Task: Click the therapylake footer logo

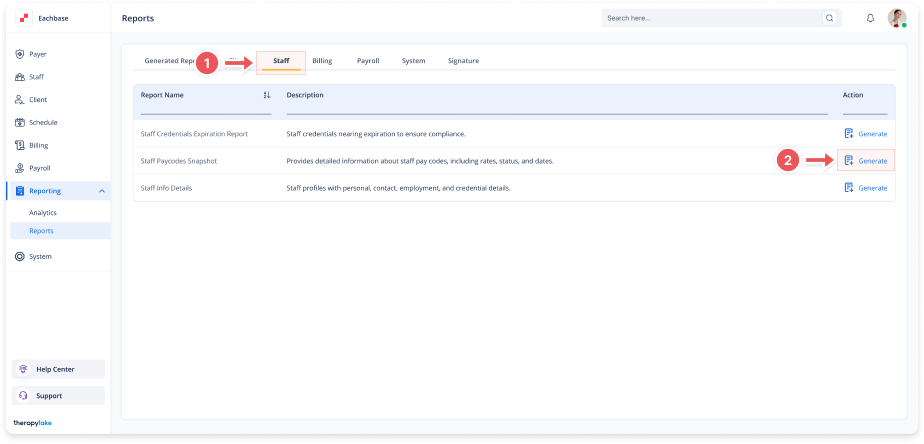Action: [x=32, y=423]
